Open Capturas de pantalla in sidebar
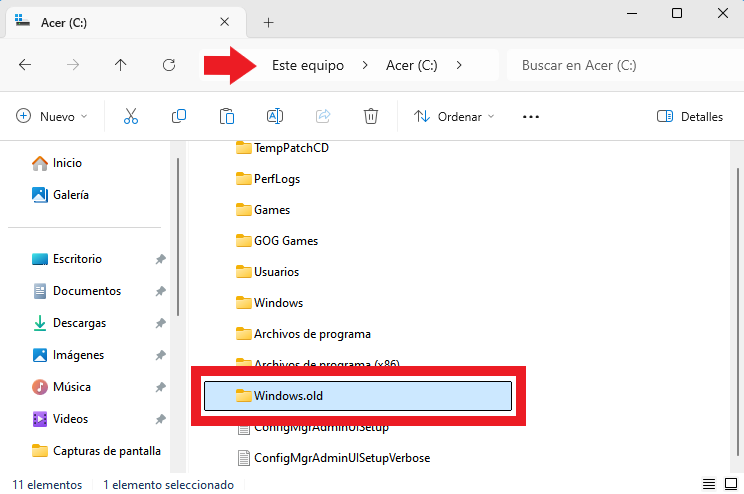The image size is (744, 494). (96, 451)
